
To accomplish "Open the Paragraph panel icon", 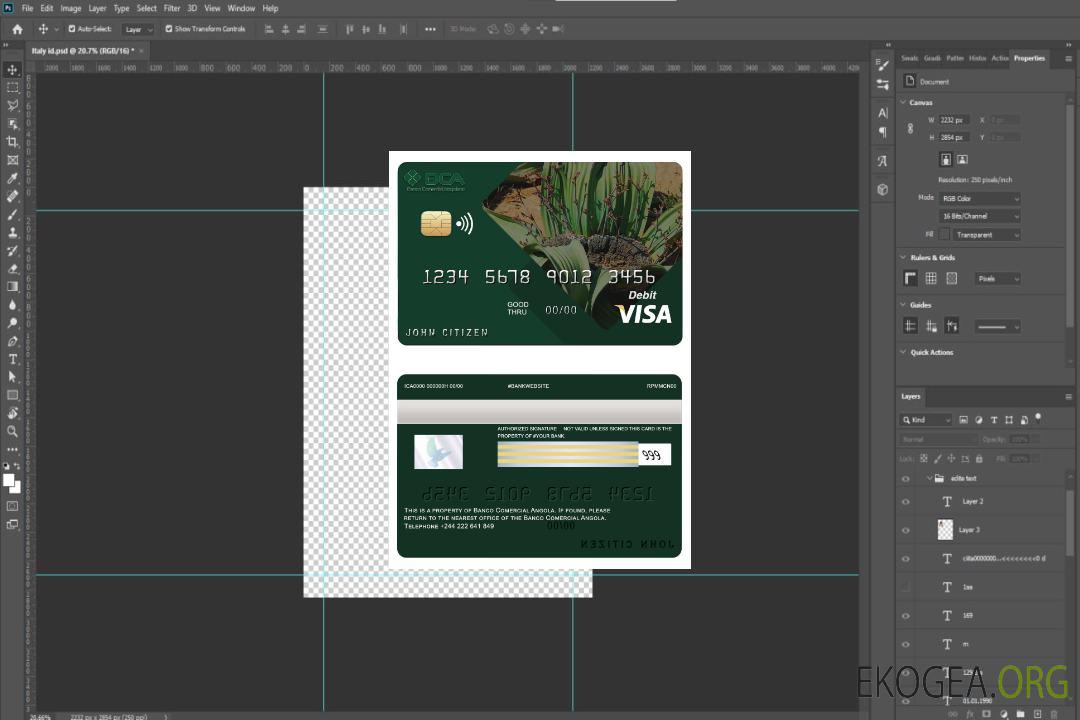I will click(883, 132).
